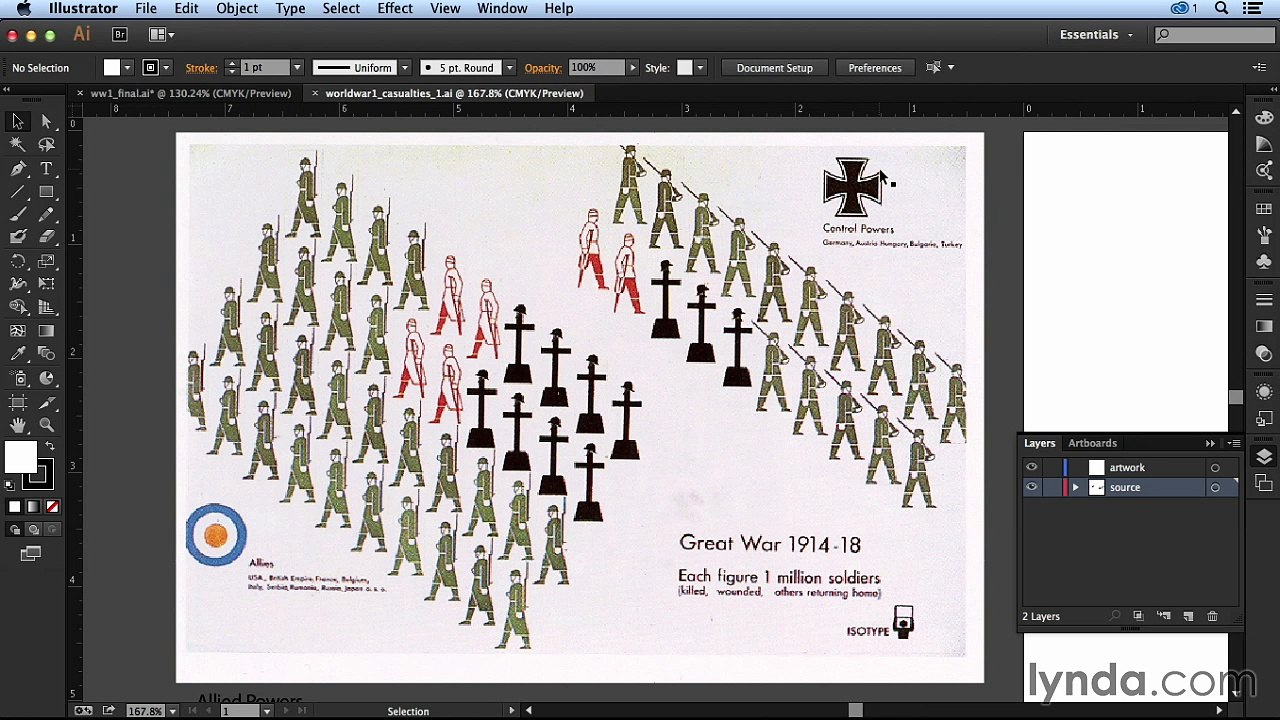This screenshot has width=1280, height=720.
Task: Click the large Fill color swatch
Action: click(20, 458)
